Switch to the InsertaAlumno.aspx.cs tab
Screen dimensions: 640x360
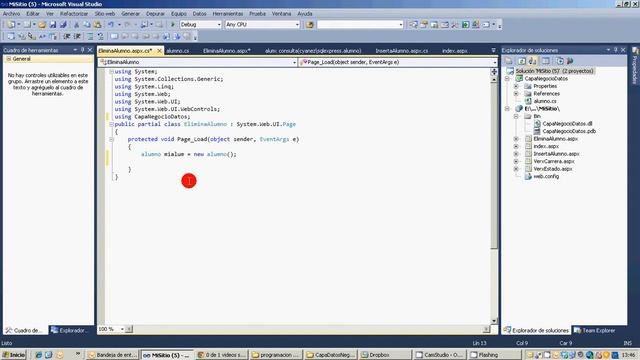402,51
